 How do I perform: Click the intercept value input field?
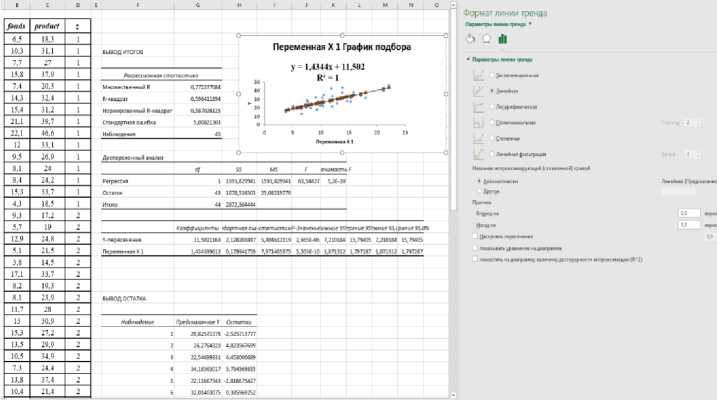pos(711,236)
